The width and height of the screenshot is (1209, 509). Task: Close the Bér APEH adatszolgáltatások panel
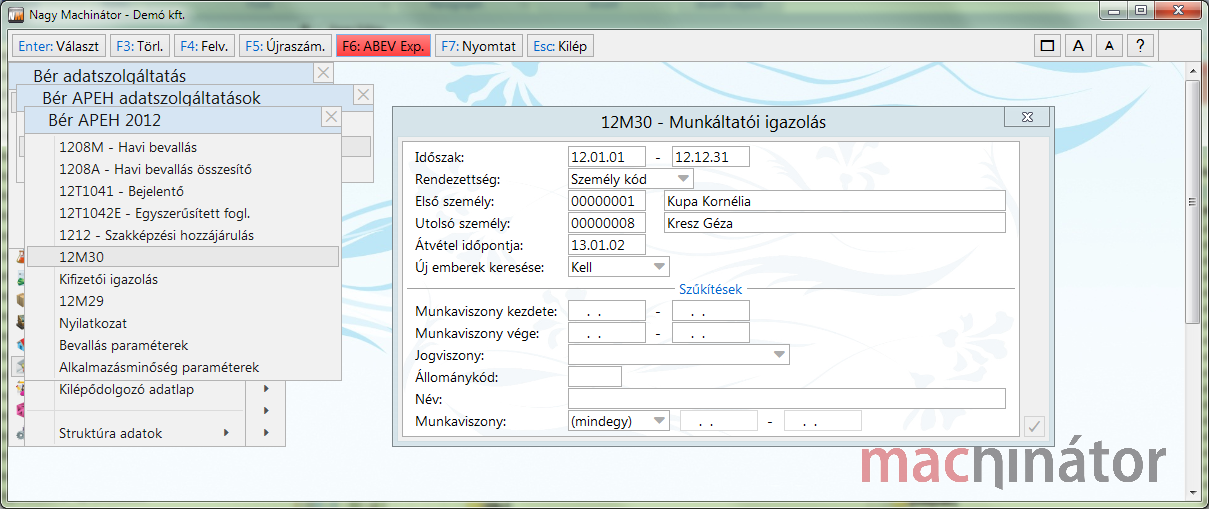[x=363, y=95]
